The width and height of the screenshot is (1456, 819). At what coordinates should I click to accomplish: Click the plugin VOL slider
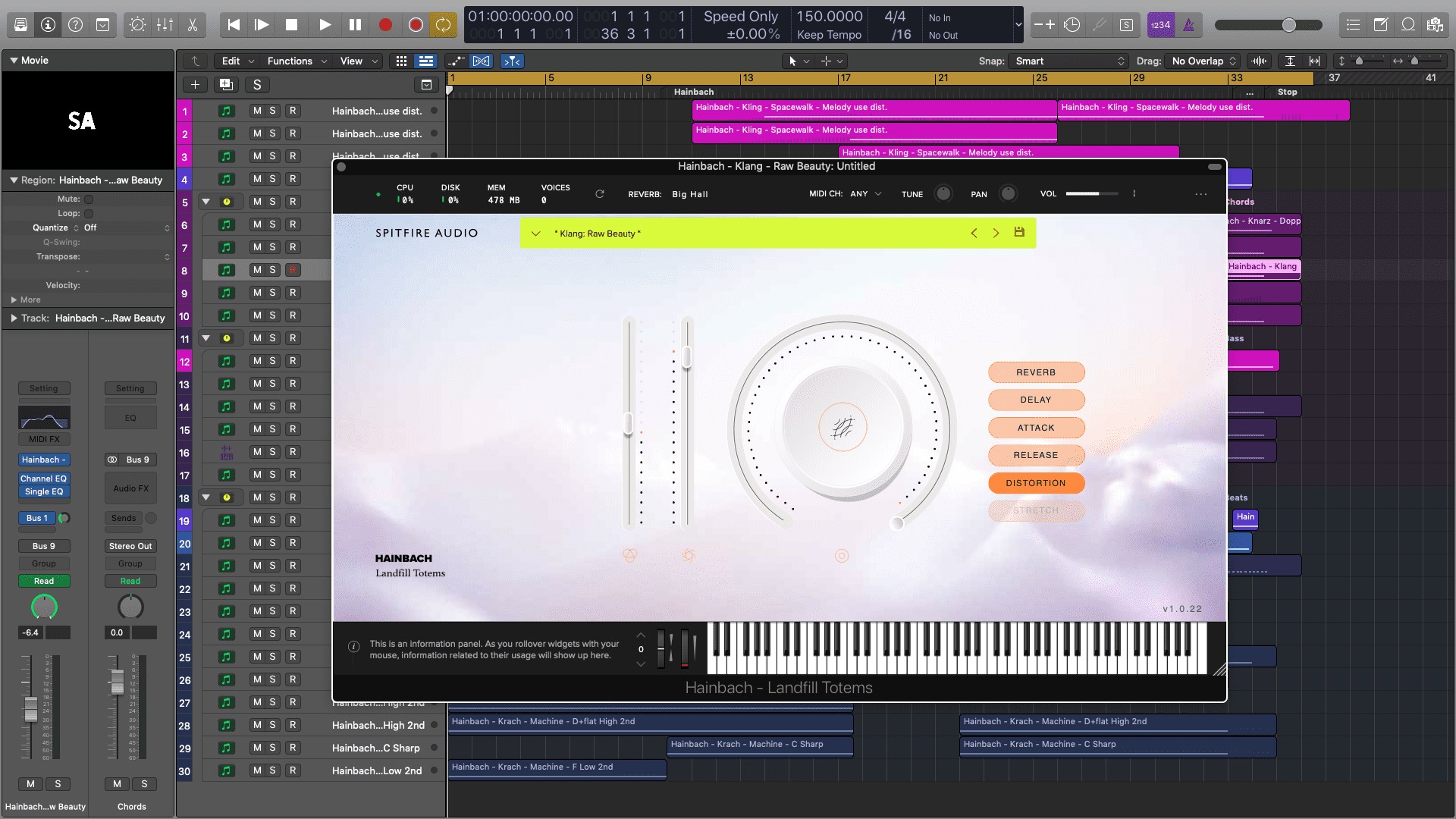pyautogui.click(x=1091, y=194)
